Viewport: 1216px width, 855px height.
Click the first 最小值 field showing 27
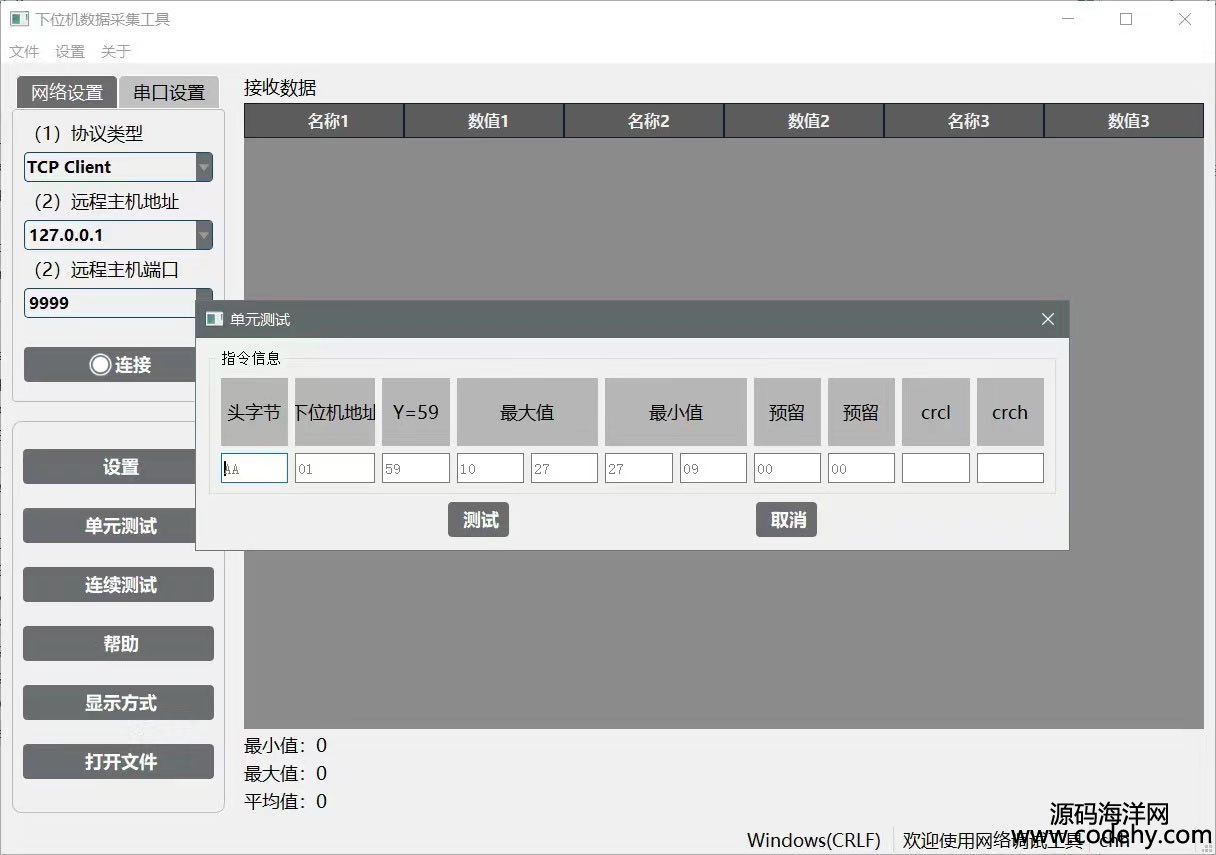click(x=639, y=468)
